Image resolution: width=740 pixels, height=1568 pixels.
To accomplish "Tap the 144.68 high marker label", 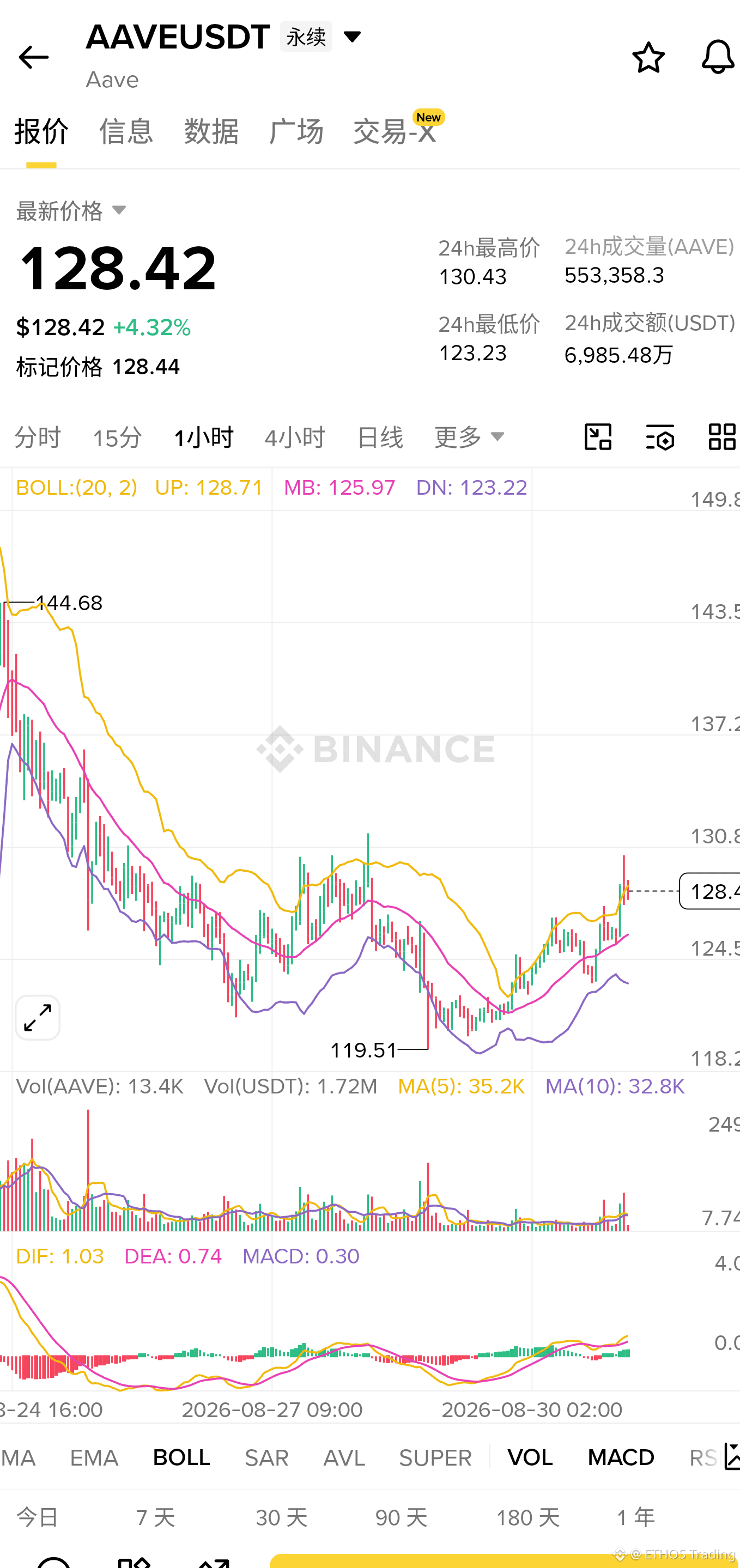I will [x=69, y=603].
